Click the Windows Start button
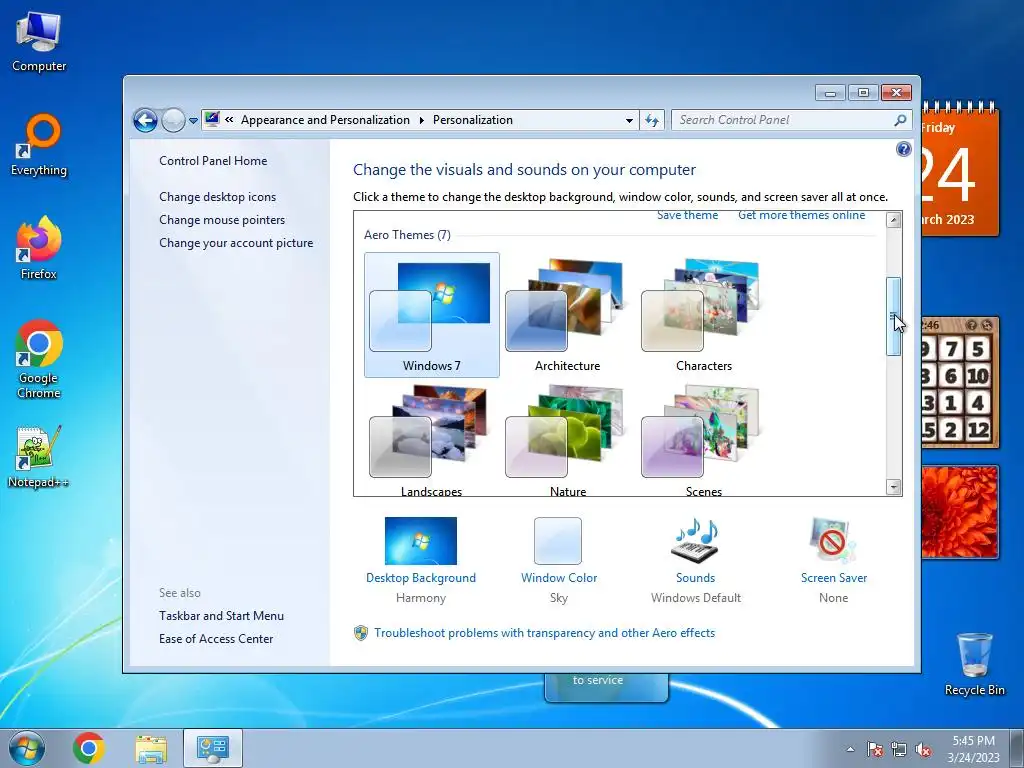The width and height of the screenshot is (1024, 768). (x=27, y=748)
